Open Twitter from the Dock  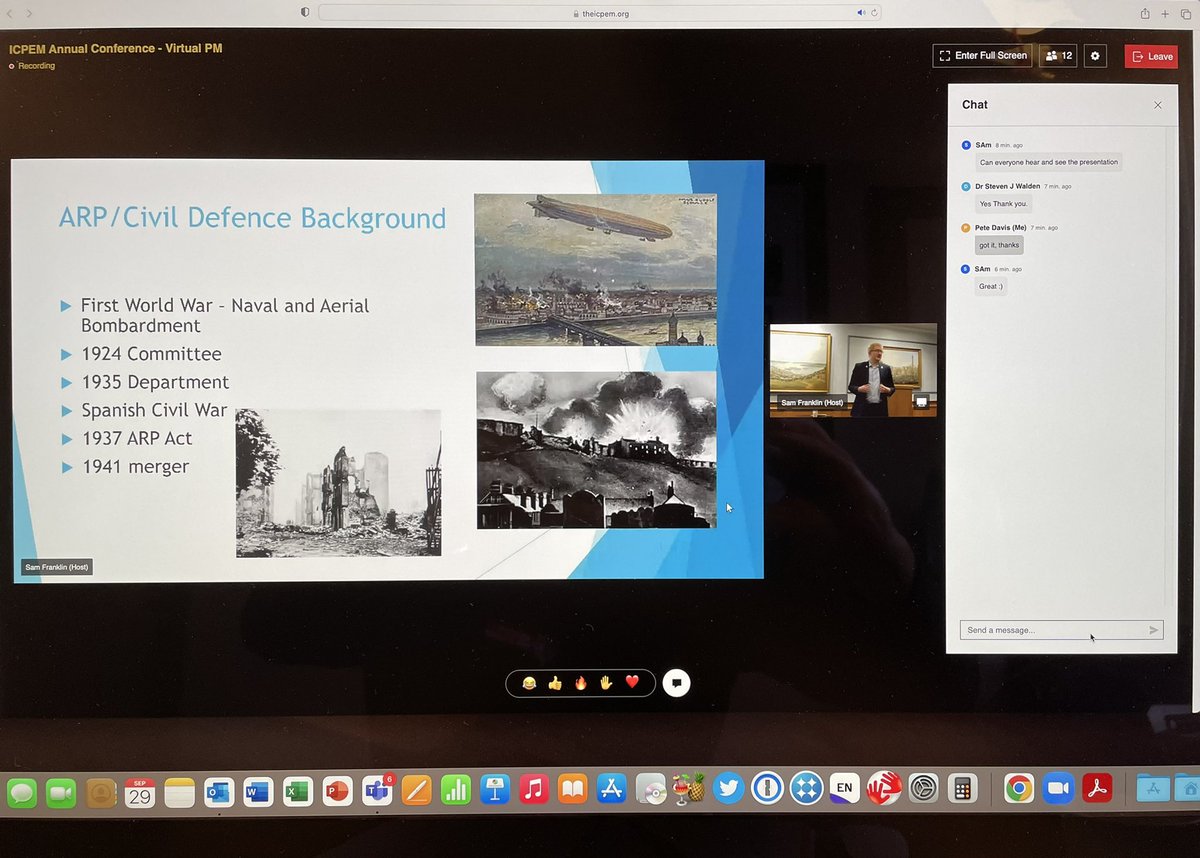(729, 789)
